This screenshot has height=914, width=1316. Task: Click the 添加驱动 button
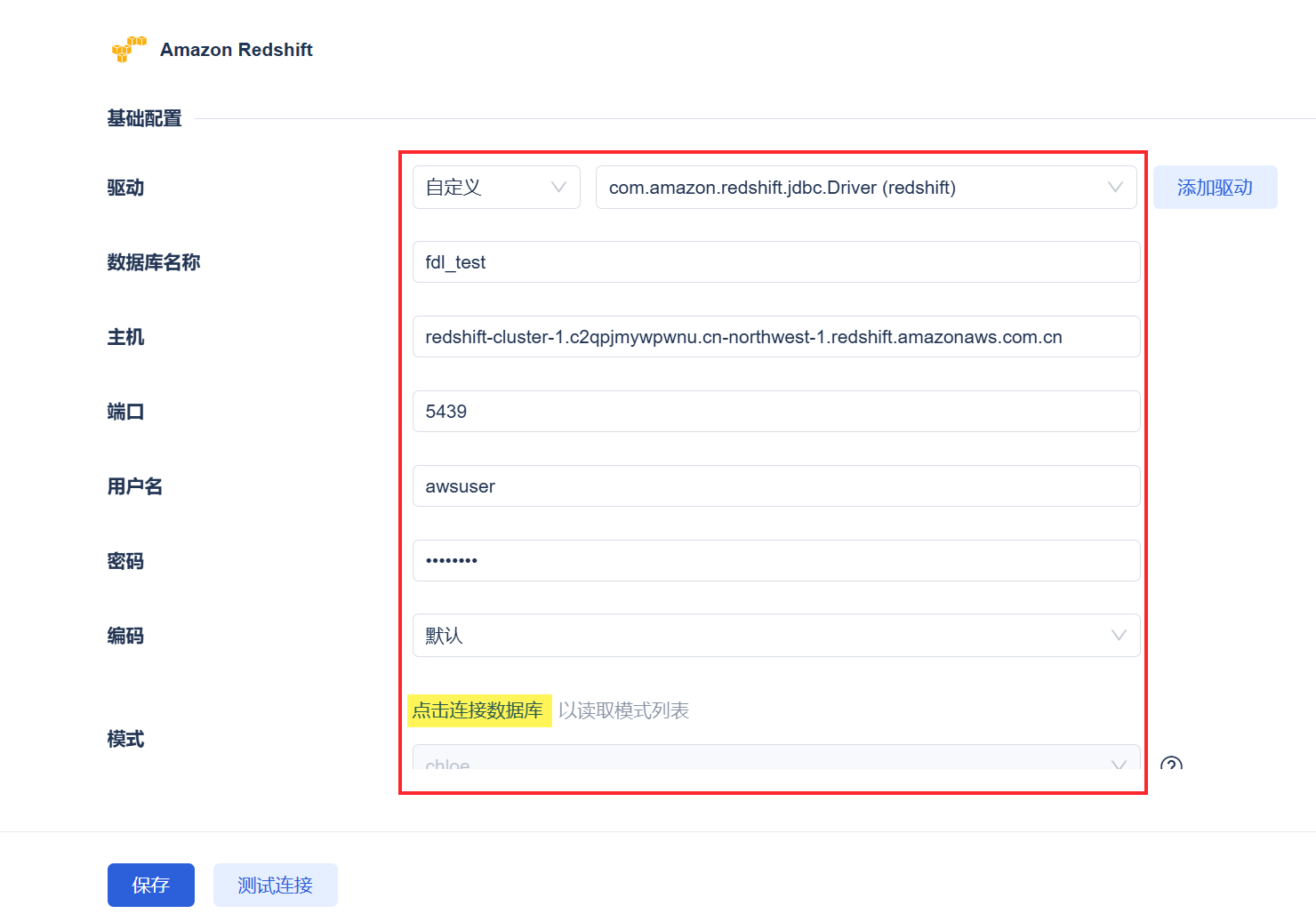1216,188
